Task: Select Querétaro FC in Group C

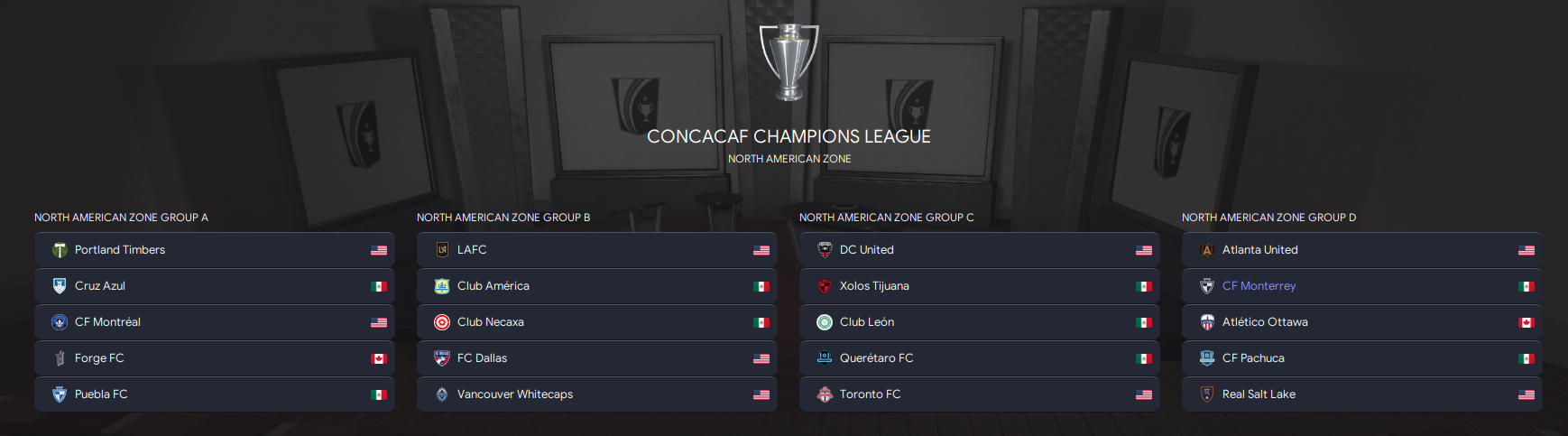Action: tap(876, 358)
